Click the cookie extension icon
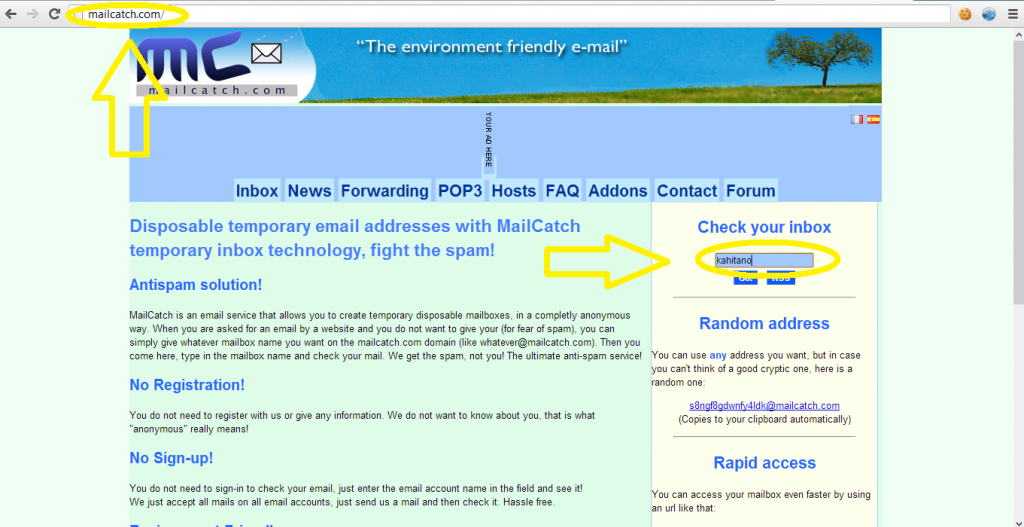Viewport: 1024px width, 527px height. click(x=966, y=15)
